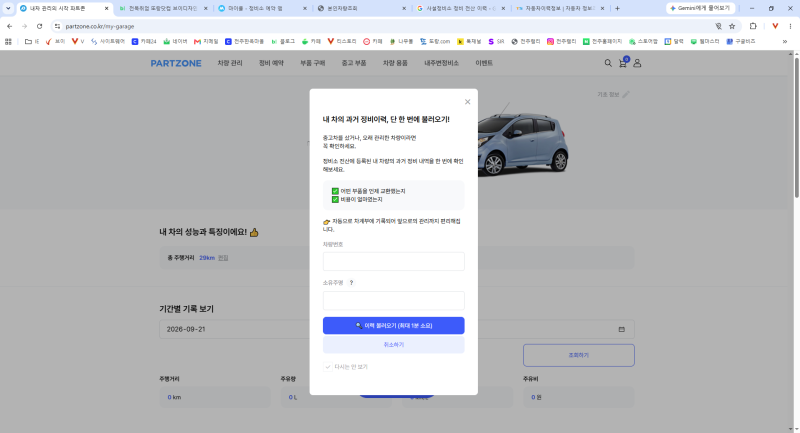Viewport: 800px width, 433px height.
Task: Open a new tab with plus button
Action: point(617,8)
